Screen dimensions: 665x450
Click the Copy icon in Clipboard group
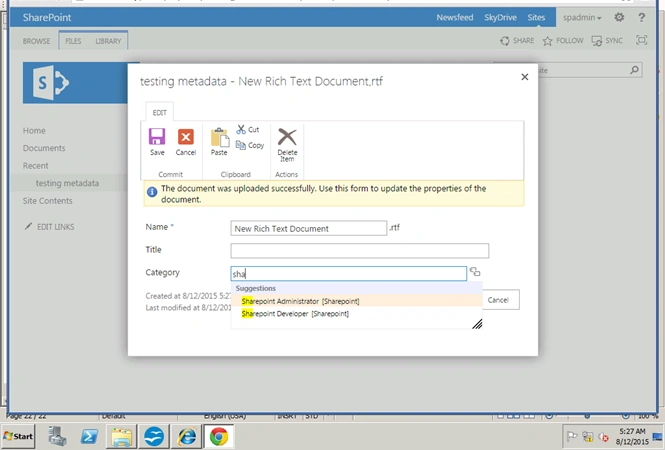click(240, 145)
